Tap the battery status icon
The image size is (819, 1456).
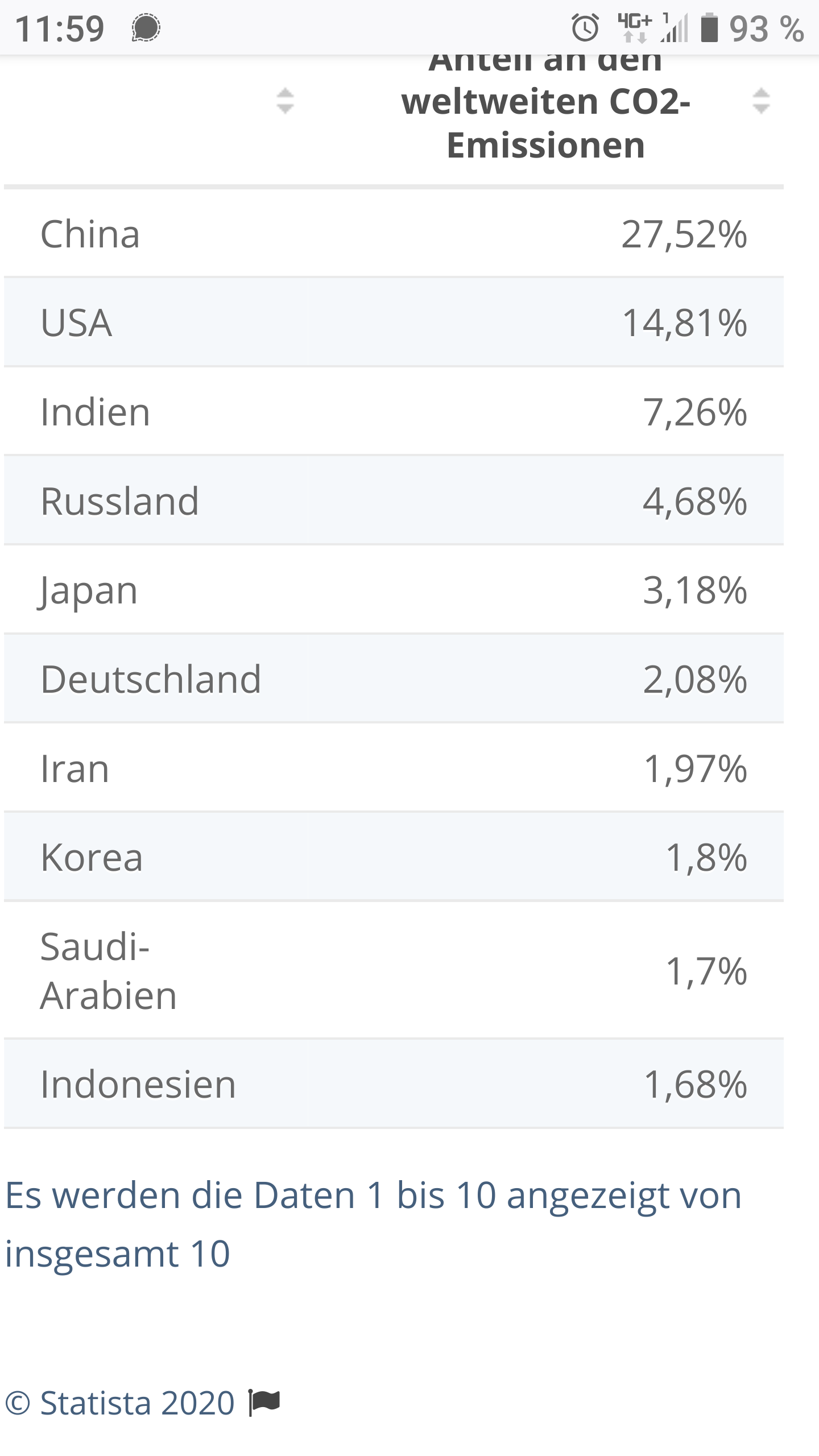(709, 28)
